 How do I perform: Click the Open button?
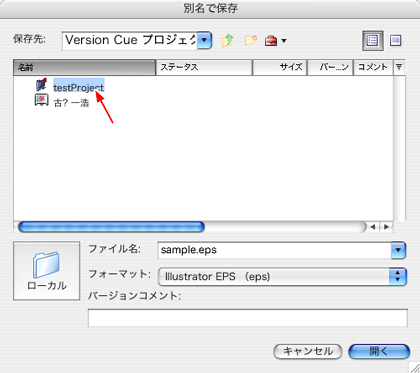click(x=379, y=351)
